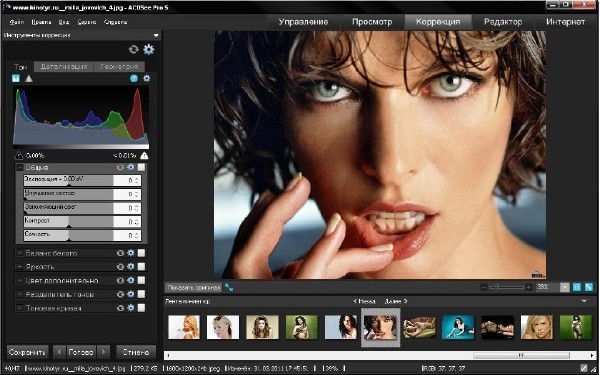Click the Отмена button
The height and width of the screenshot is (375, 600).
point(136,352)
